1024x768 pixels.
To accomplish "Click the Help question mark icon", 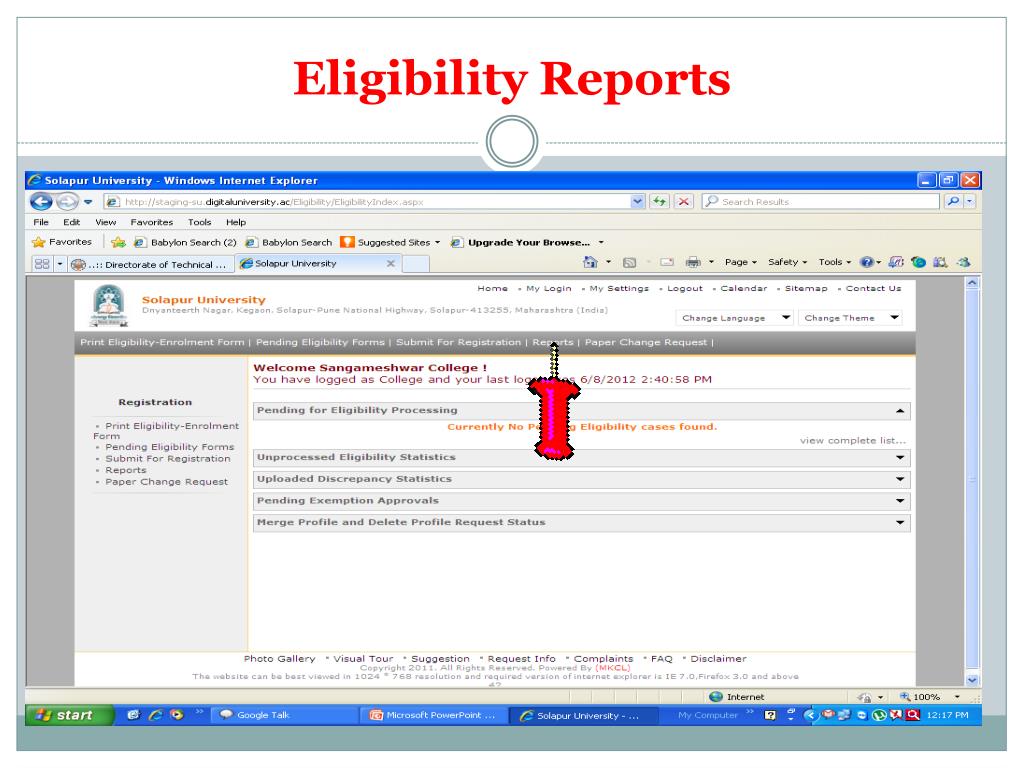I will pyautogui.click(x=867, y=262).
